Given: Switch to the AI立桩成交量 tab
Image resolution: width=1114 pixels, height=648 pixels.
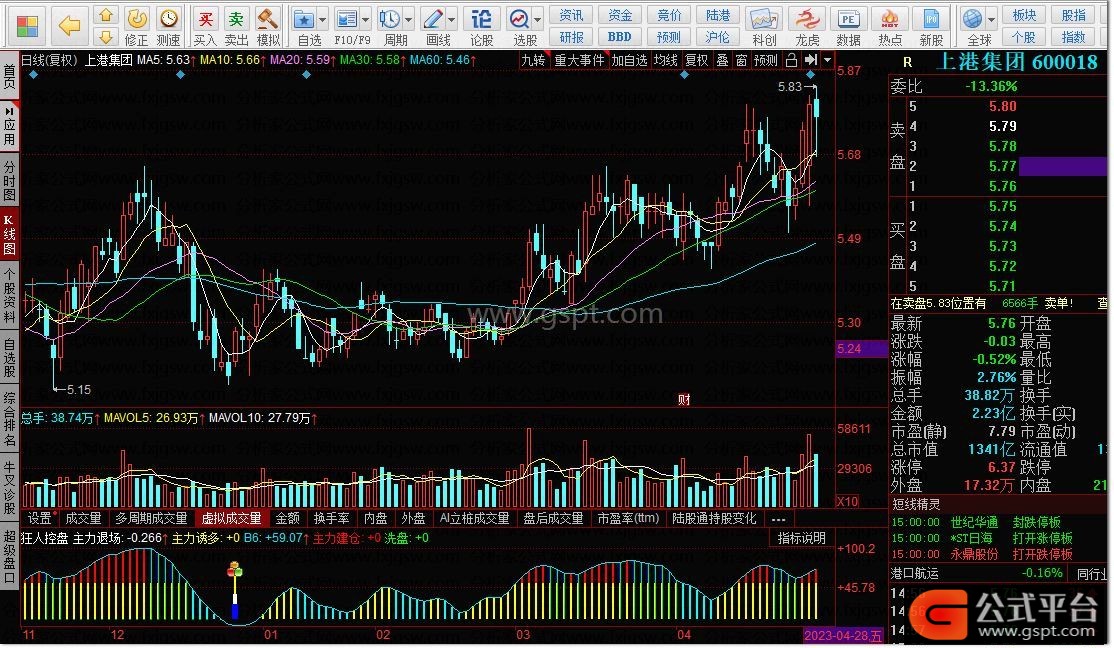Looking at the screenshot, I should [475, 519].
